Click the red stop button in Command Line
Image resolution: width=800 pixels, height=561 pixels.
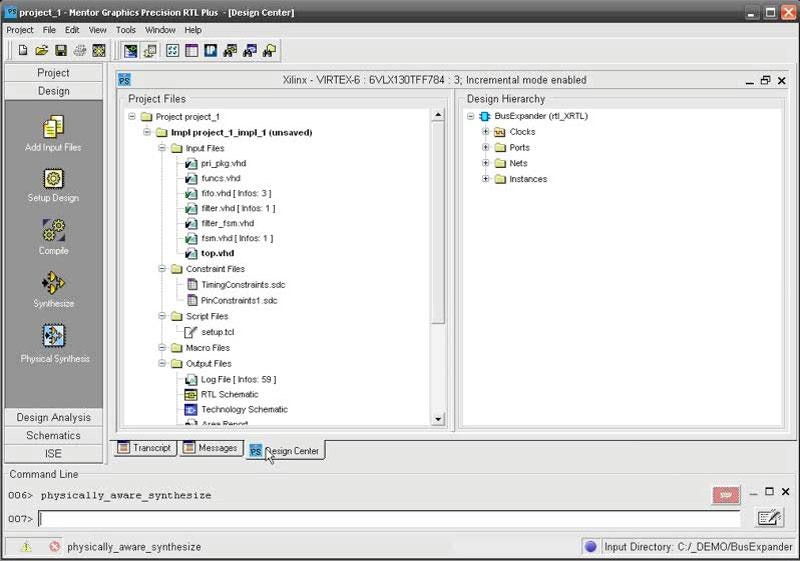pos(726,495)
